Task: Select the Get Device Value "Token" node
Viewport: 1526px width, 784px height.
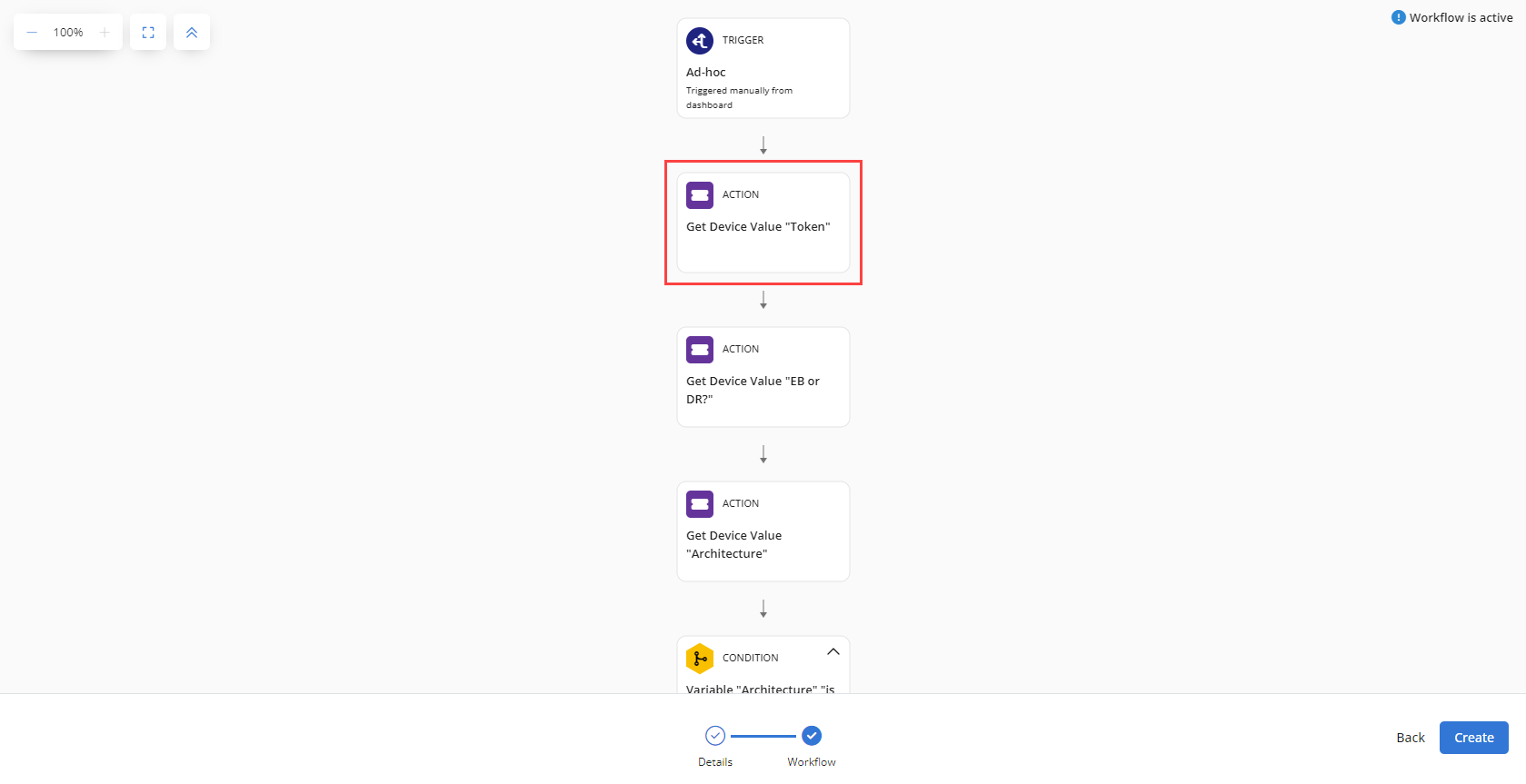Action: tap(763, 223)
